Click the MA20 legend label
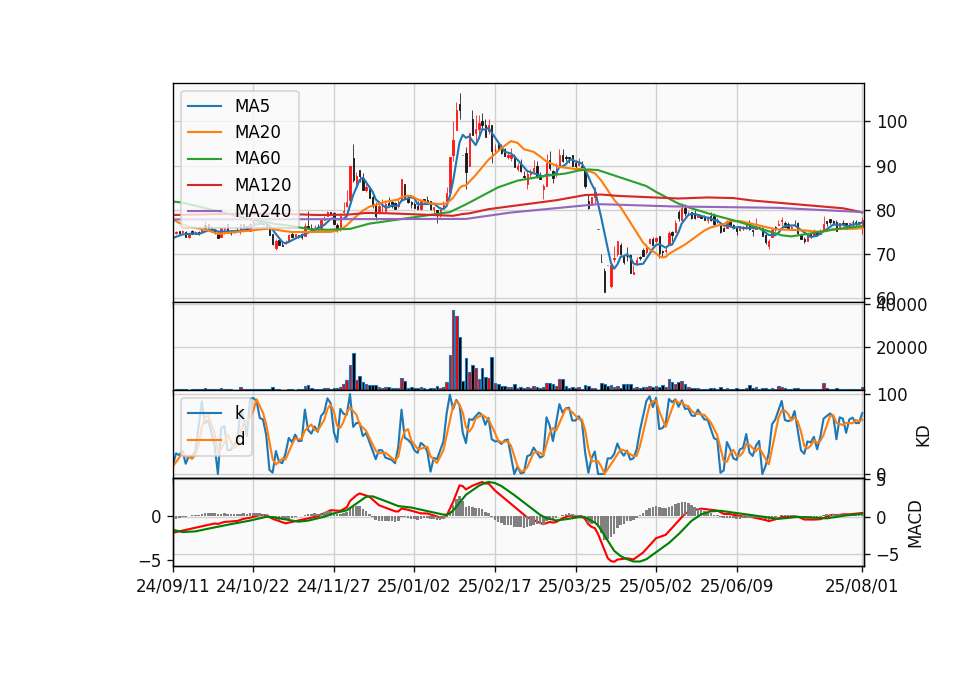Image resolution: width=960 pixels, height=690 pixels. click(257, 132)
